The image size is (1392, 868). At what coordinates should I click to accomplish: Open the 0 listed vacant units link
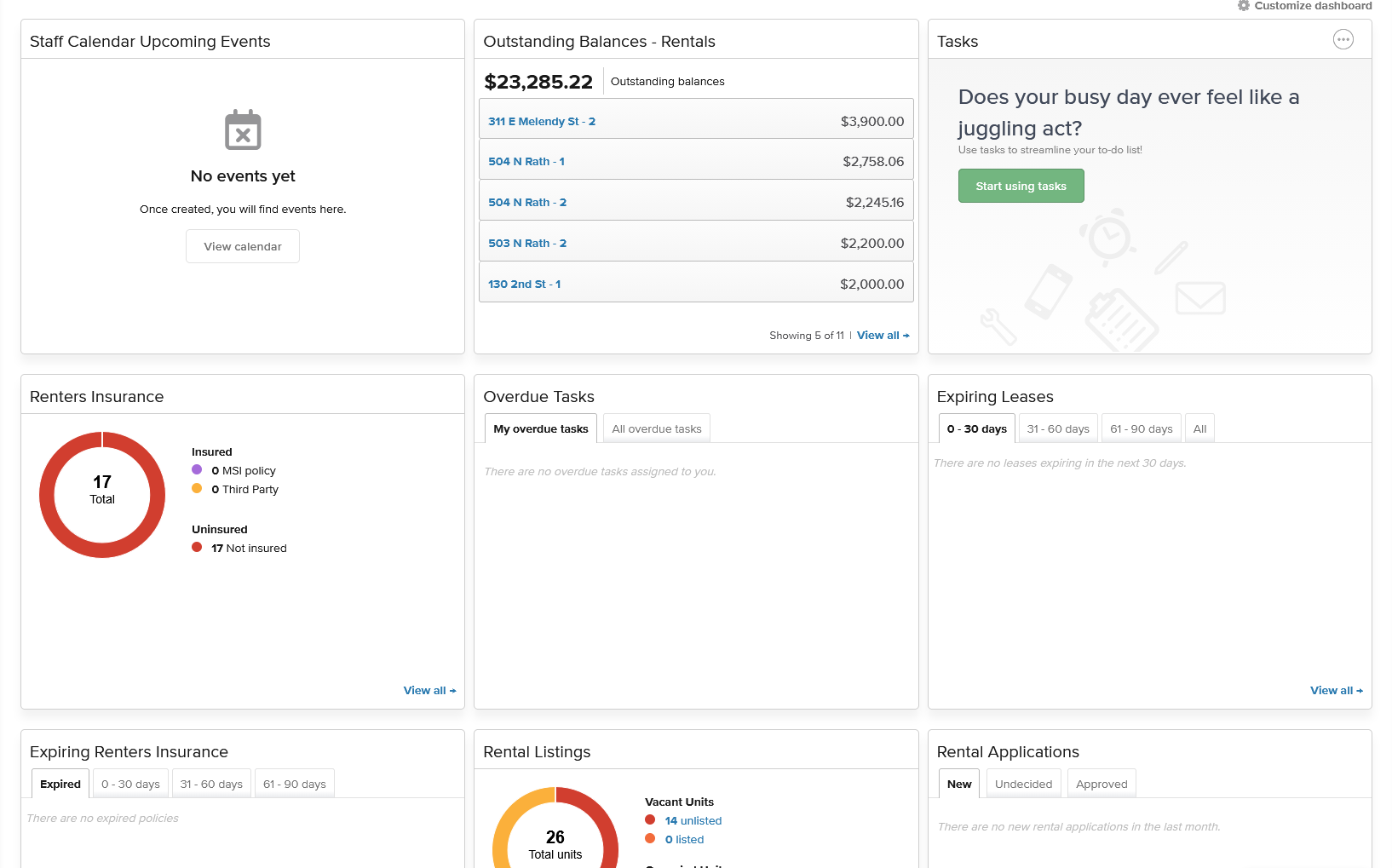pos(684,839)
